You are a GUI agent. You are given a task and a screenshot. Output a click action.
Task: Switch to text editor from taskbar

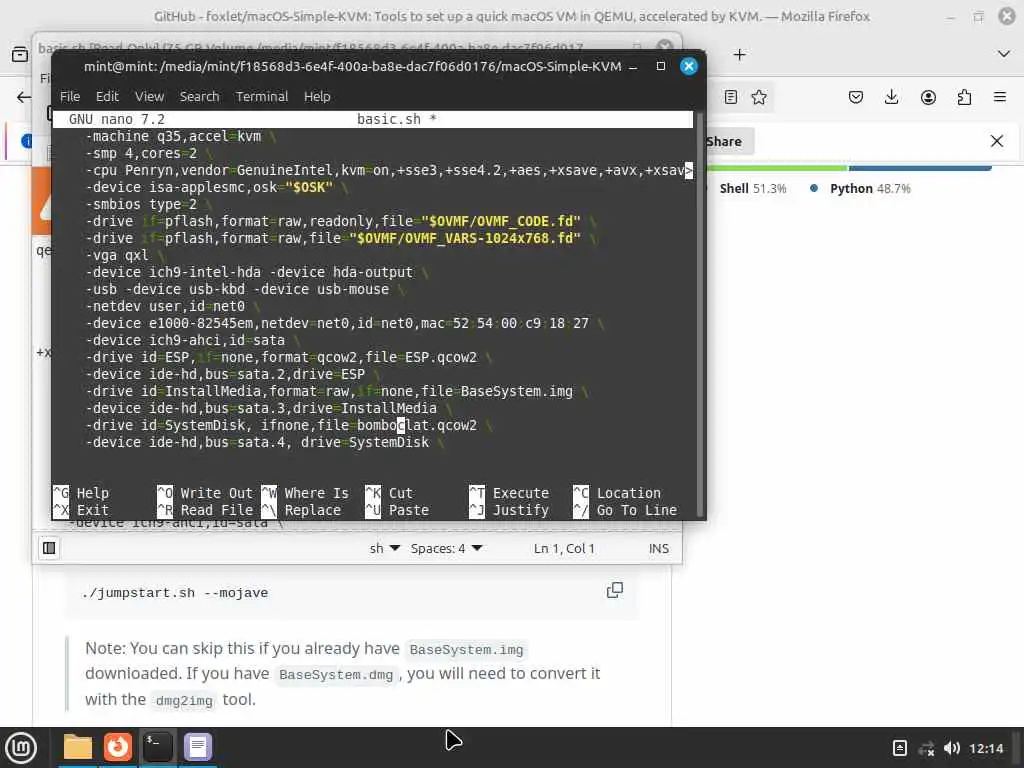[x=197, y=747]
